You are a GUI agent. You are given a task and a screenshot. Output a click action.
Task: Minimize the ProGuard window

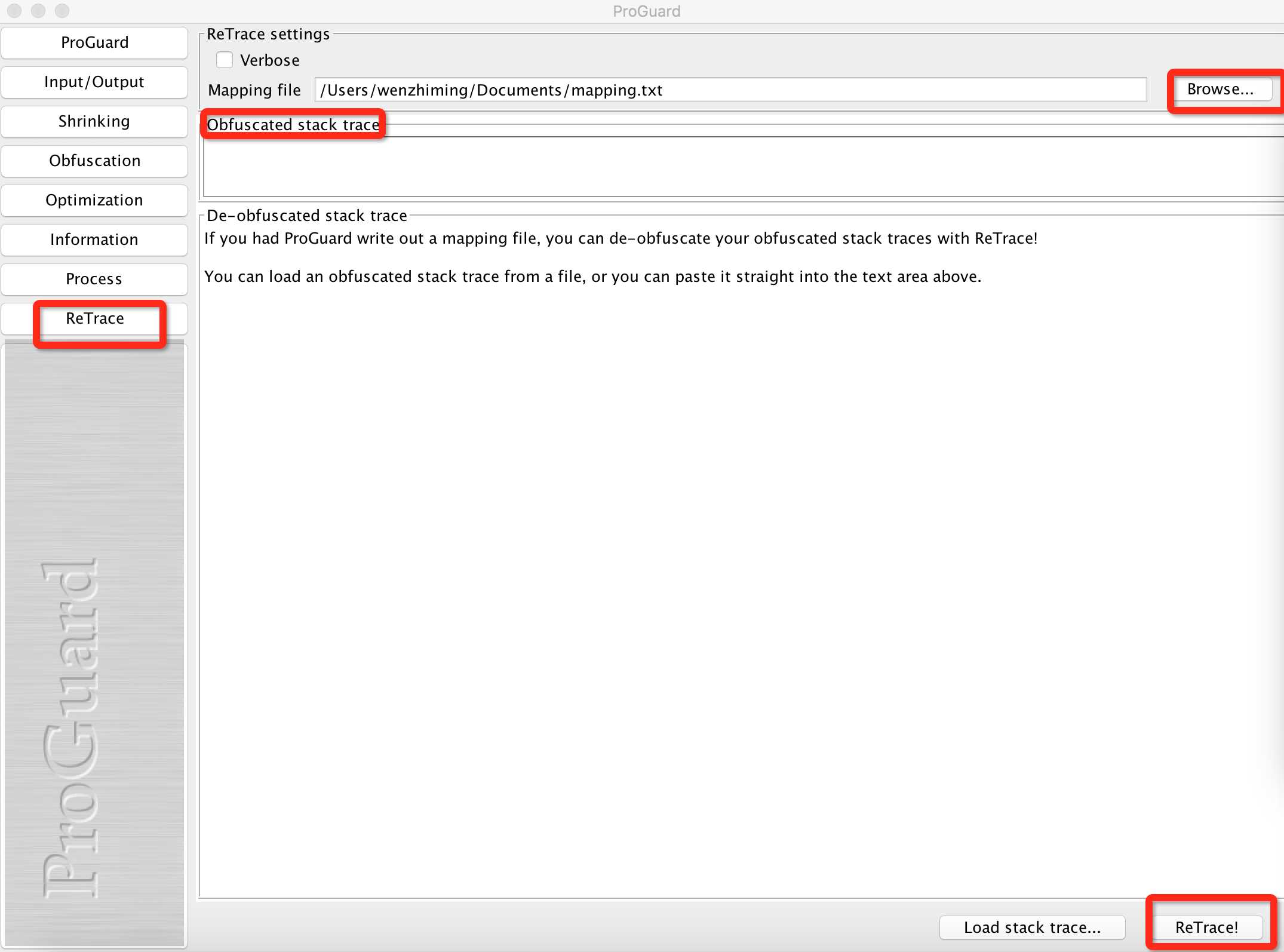coord(38,11)
